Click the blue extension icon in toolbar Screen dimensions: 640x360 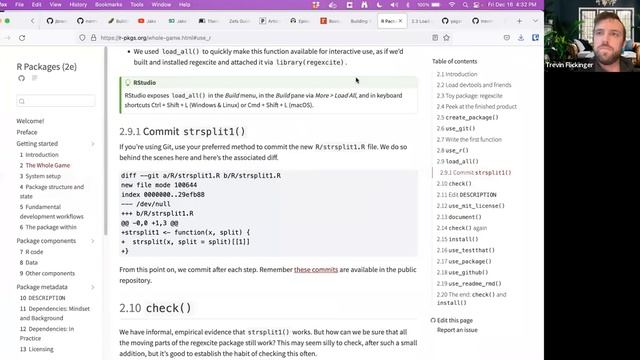click(x=535, y=38)
